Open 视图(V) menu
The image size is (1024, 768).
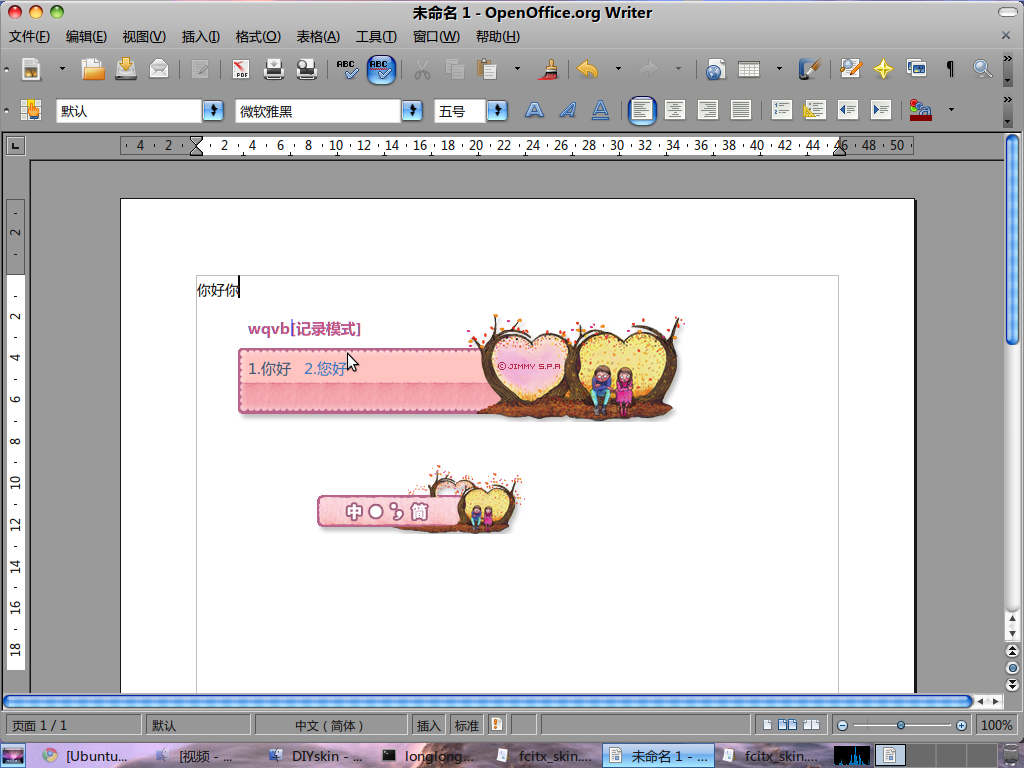click(144, 37)
